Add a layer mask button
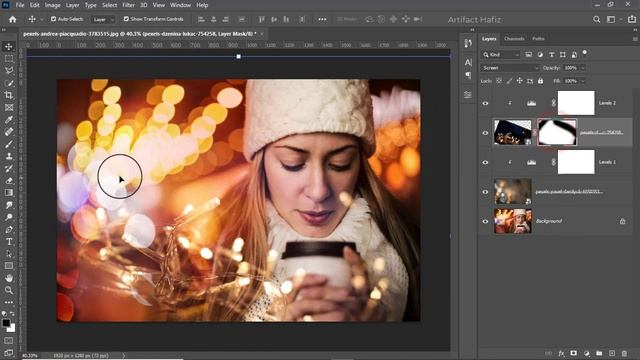The width and height of the screenshot is (640, 360). click(574, 353)
